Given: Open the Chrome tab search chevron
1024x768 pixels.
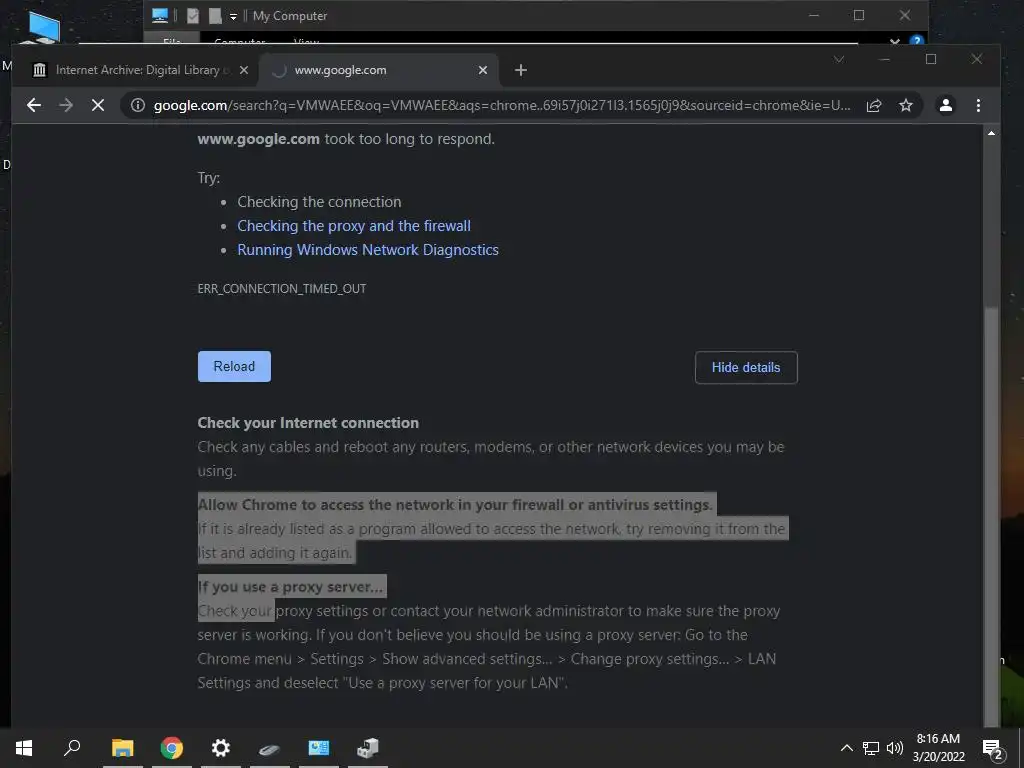Looking at the screenshot, I should point(839,59).
